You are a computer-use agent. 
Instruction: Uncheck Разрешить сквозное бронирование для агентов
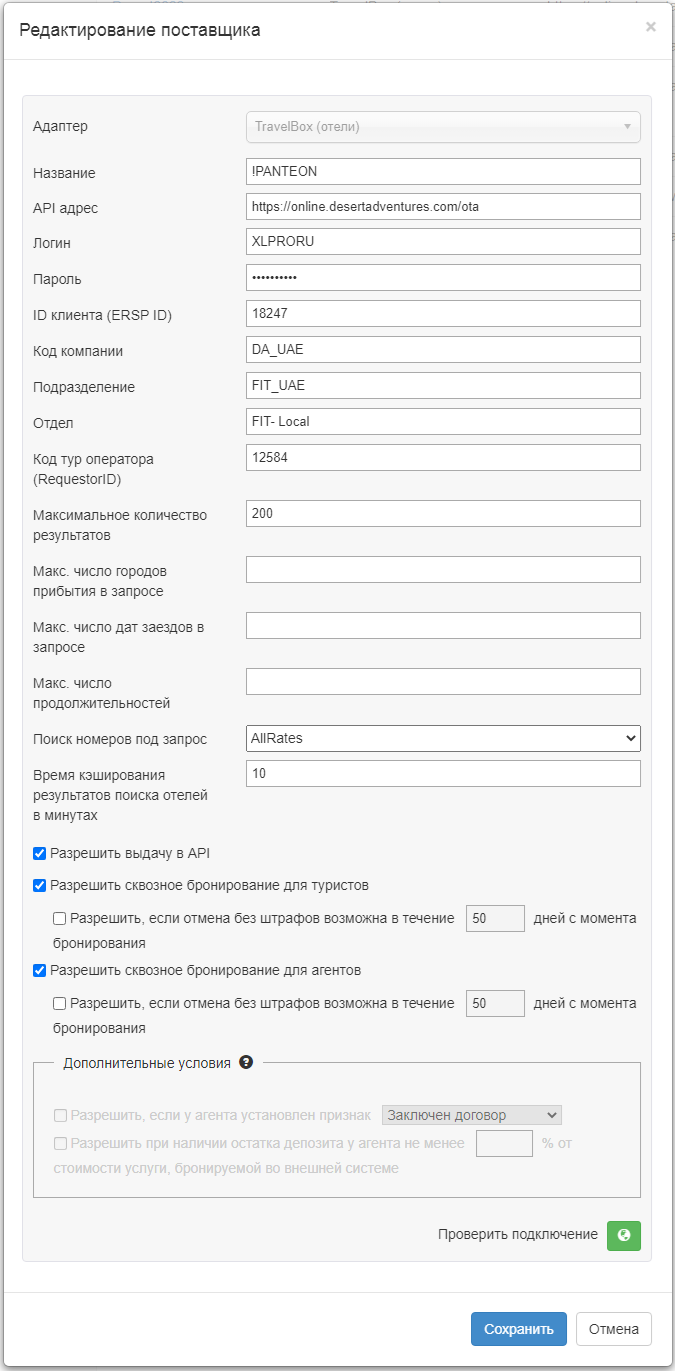point(39,969)
